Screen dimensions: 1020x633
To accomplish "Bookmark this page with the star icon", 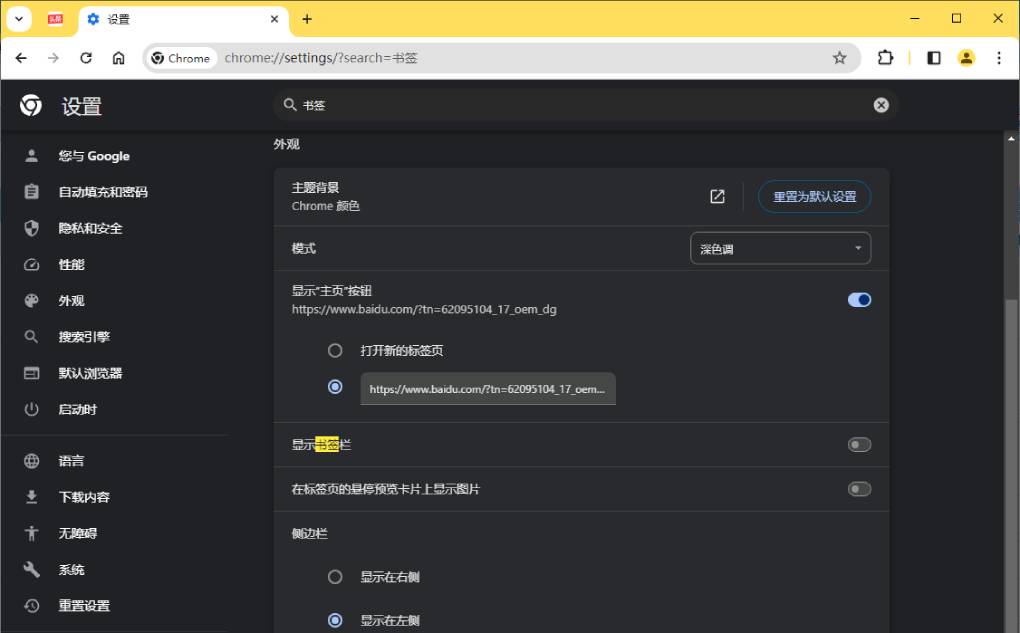I will click(840, 57).
